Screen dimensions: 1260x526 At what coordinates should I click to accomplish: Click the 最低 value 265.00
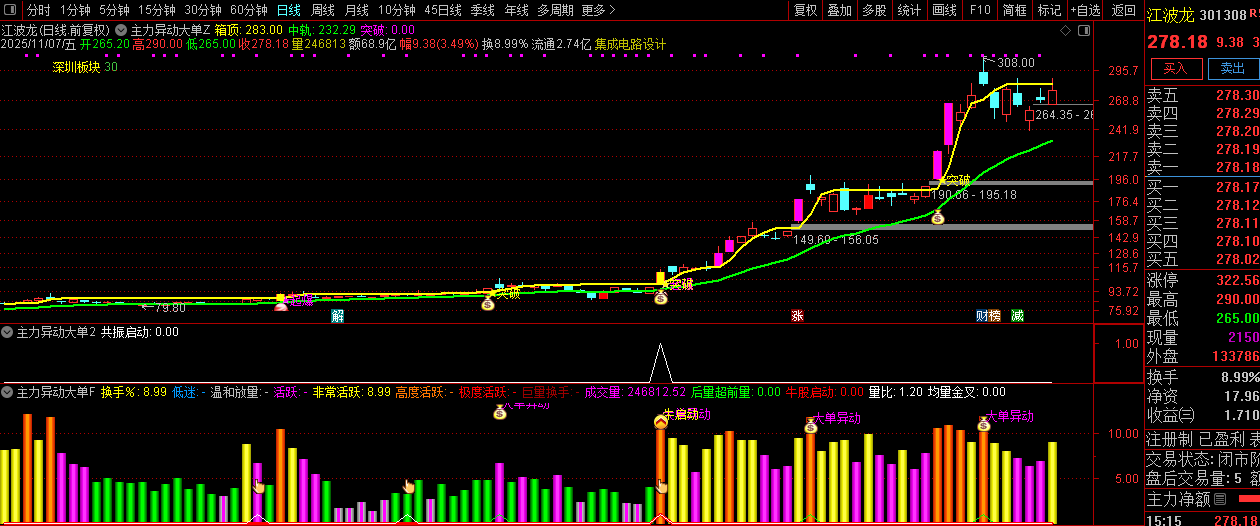1237,318
